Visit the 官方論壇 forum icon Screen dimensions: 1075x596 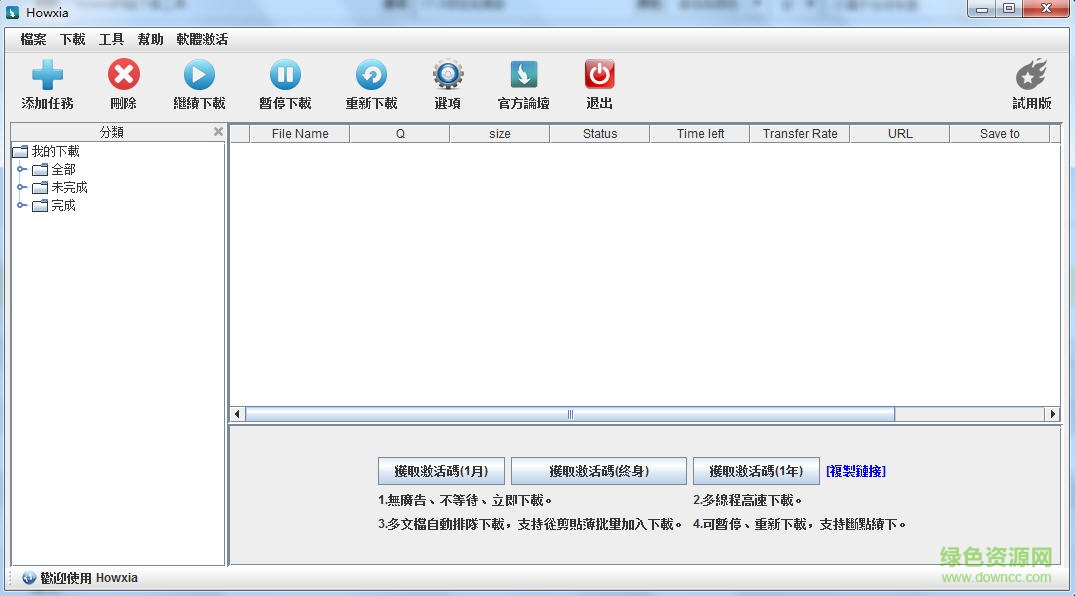522,82
